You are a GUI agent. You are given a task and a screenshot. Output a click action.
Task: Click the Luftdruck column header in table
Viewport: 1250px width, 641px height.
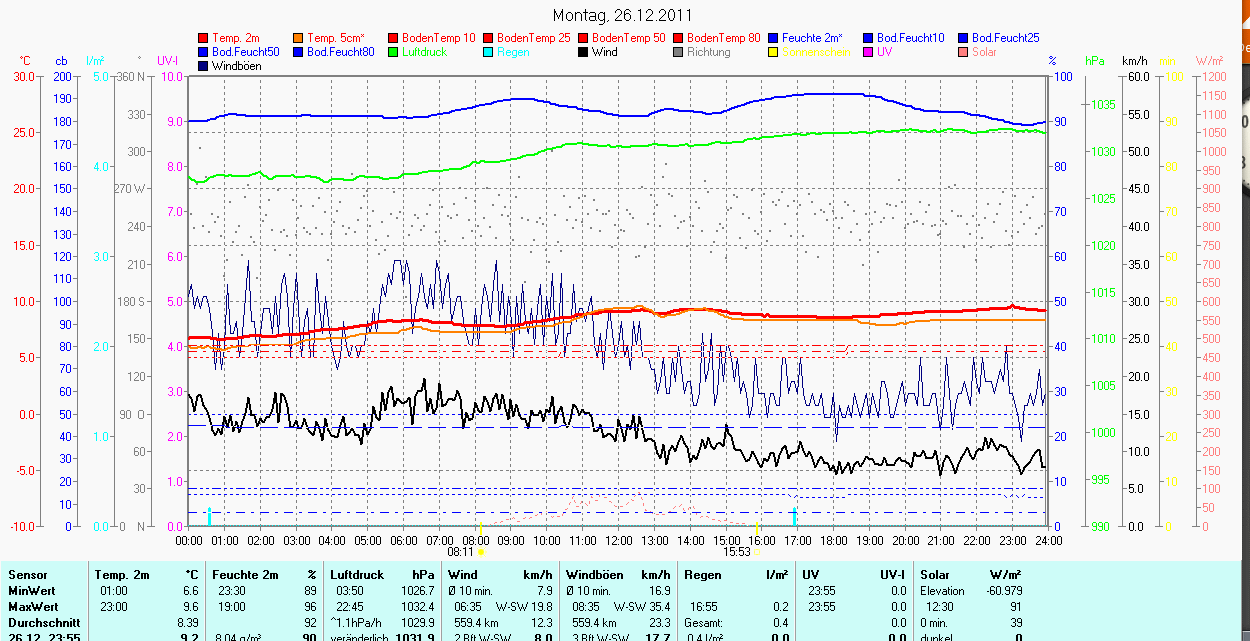pyautogui.click(x=357, y=575)
